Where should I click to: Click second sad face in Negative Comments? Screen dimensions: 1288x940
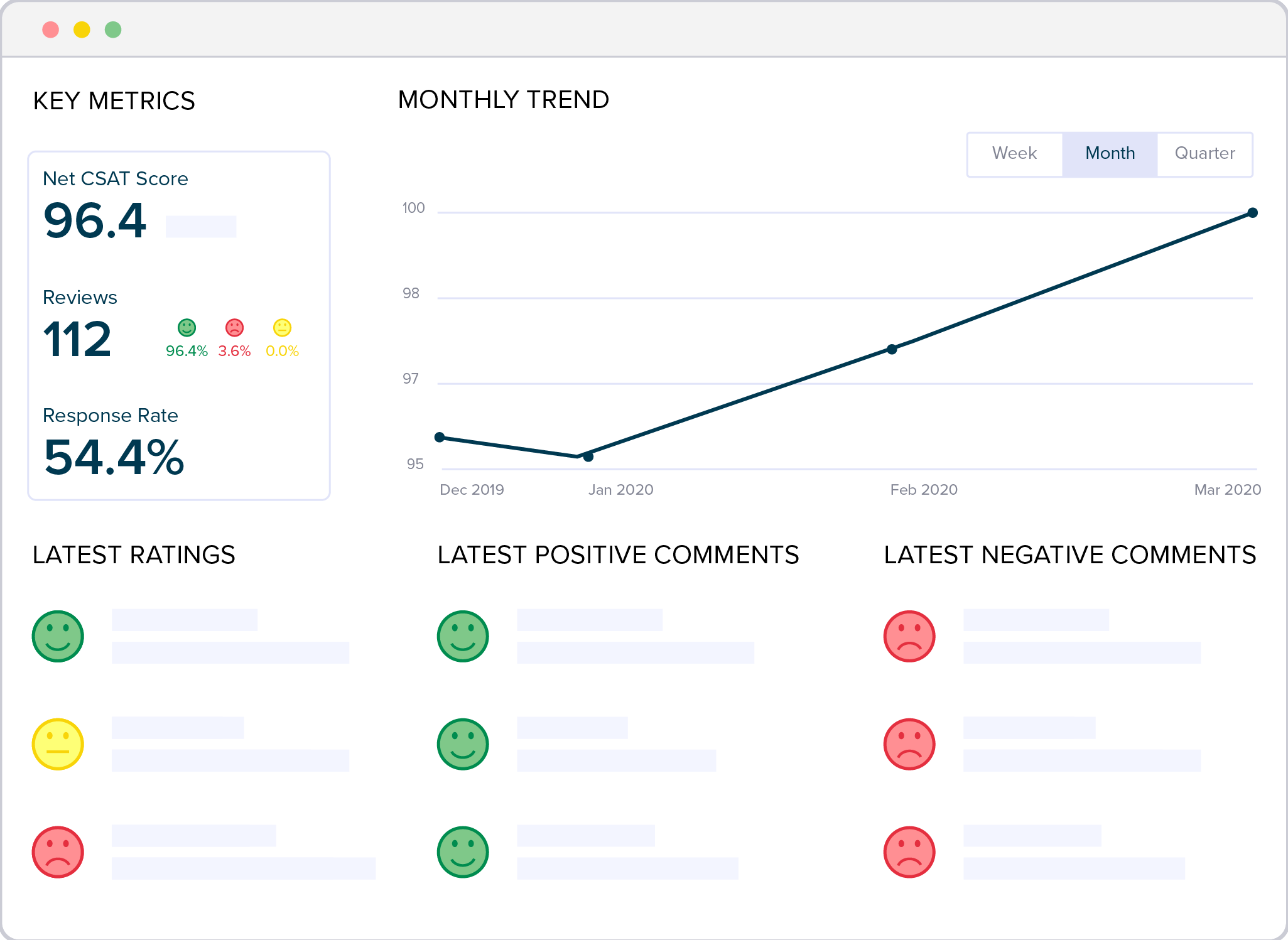[909, 744]
